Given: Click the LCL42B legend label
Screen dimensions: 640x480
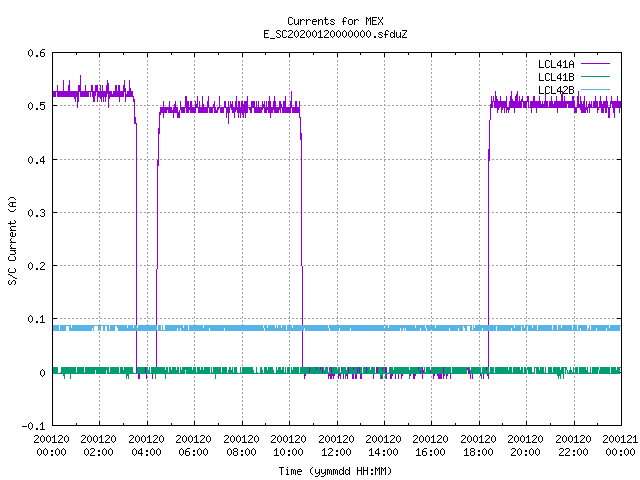Looking at the screenshot, I should pyautogui.click(x=556, y=90).
